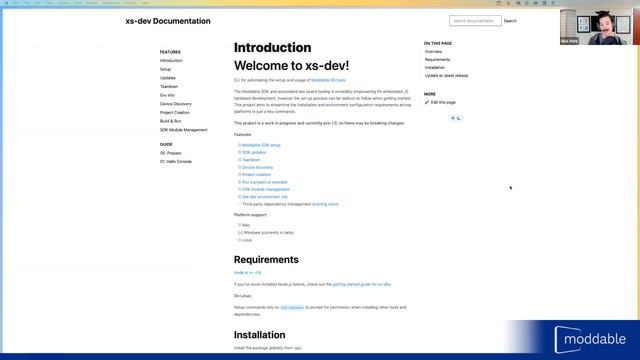Click the Search button
Viewport: 640px width, 360px height.
[x=510, y=21]
